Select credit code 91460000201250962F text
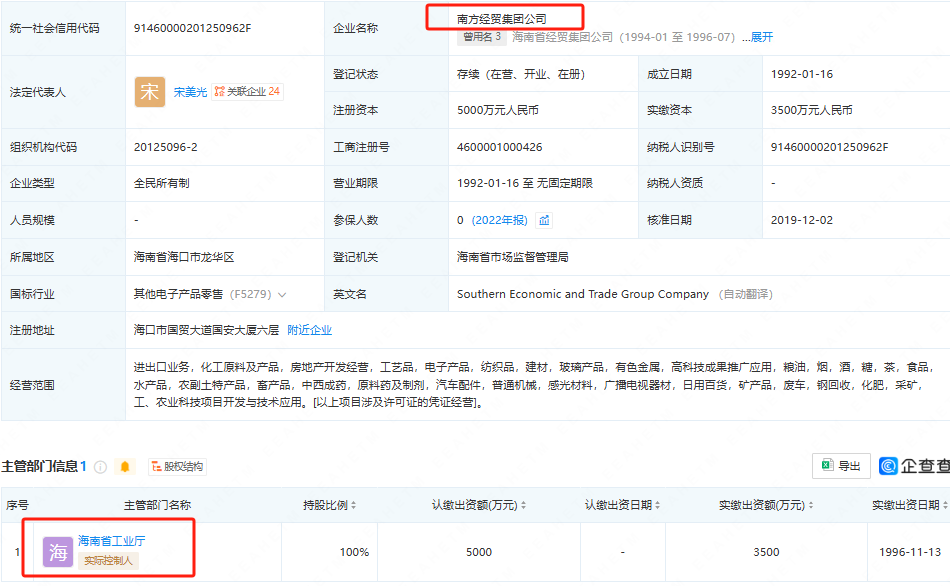950x586 pixels. pyautogui.click(x=193, y=28)
